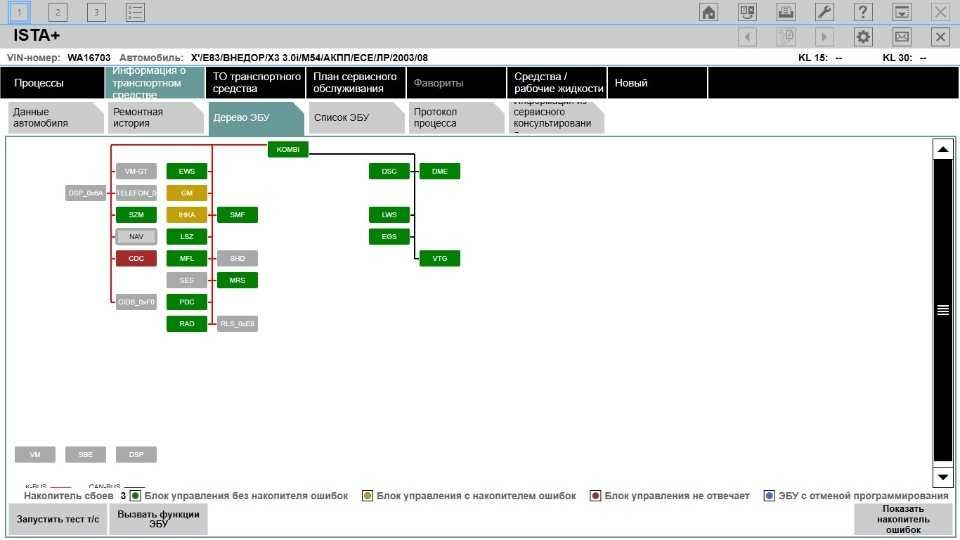Select the NAV control unit
The width and height of the screenshot is (960, 540).
tap(136, 236)
